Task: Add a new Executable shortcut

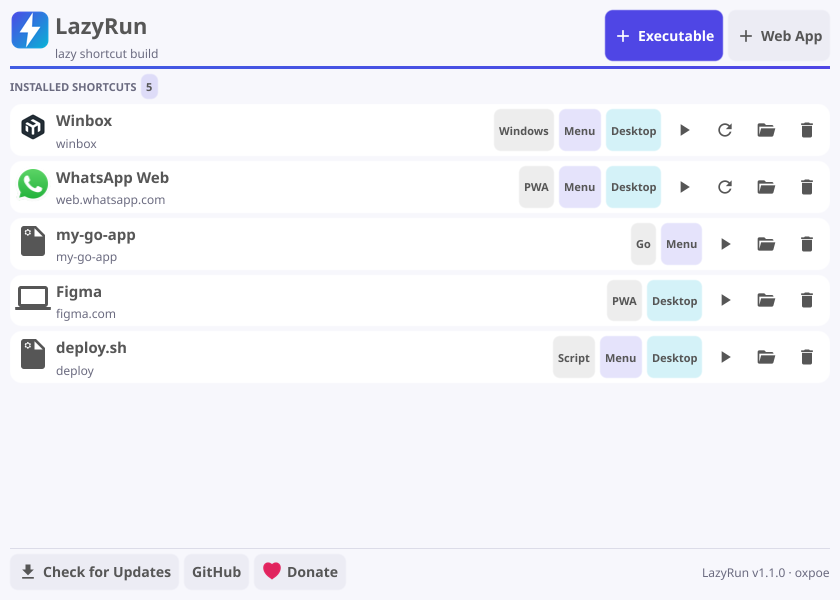Action: pyautogui.click(x=664, y=35)
